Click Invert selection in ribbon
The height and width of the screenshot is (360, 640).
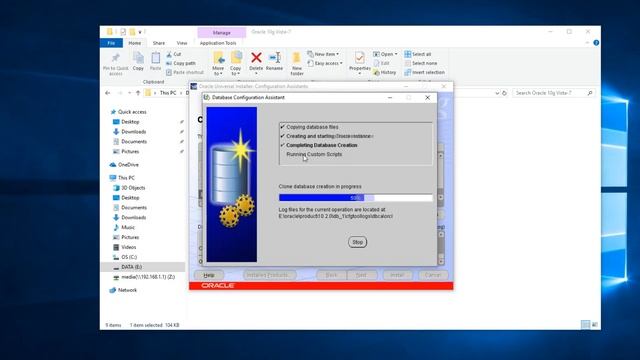pos(424,72)
